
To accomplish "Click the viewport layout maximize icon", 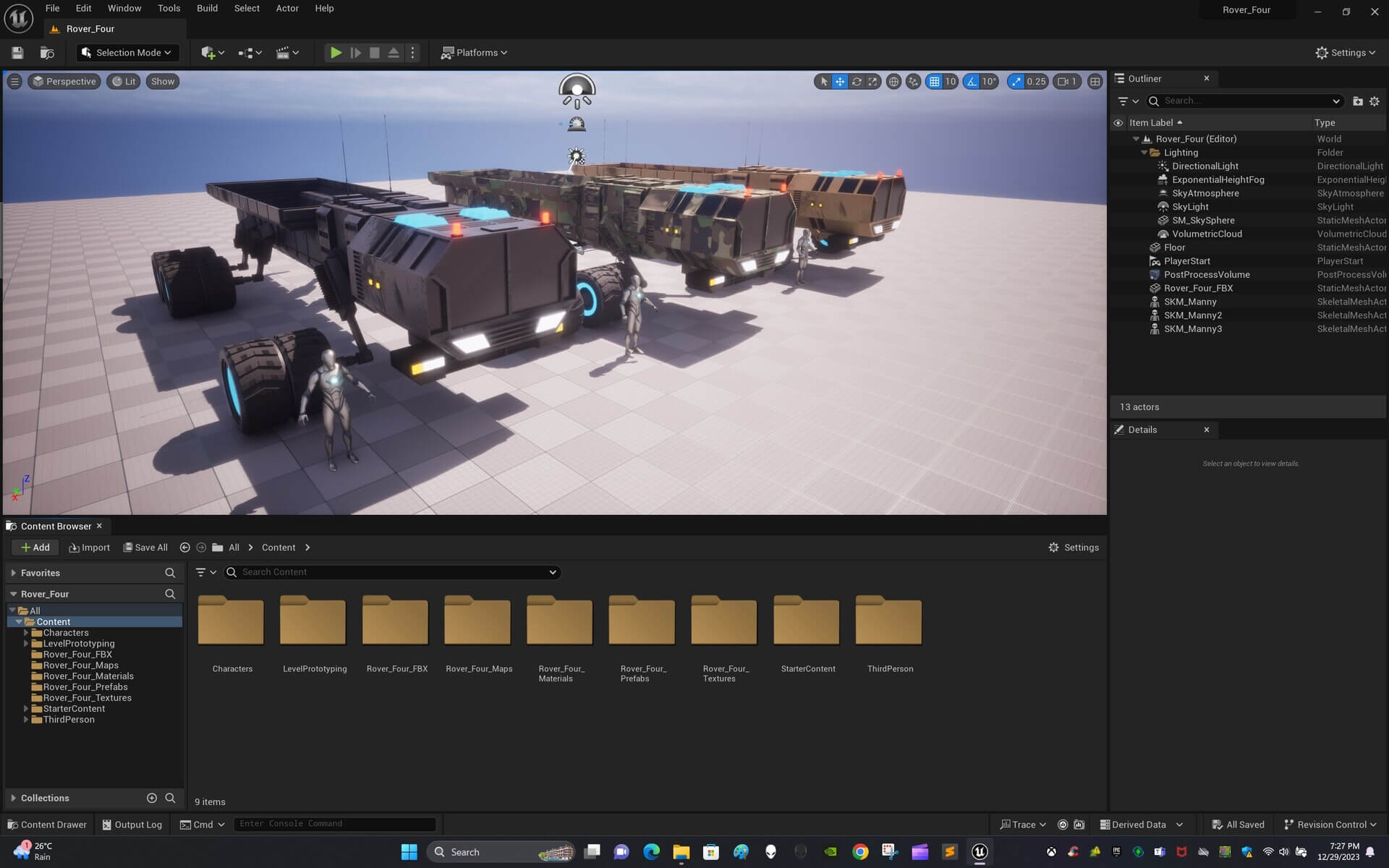I will tap(1095, 82).
